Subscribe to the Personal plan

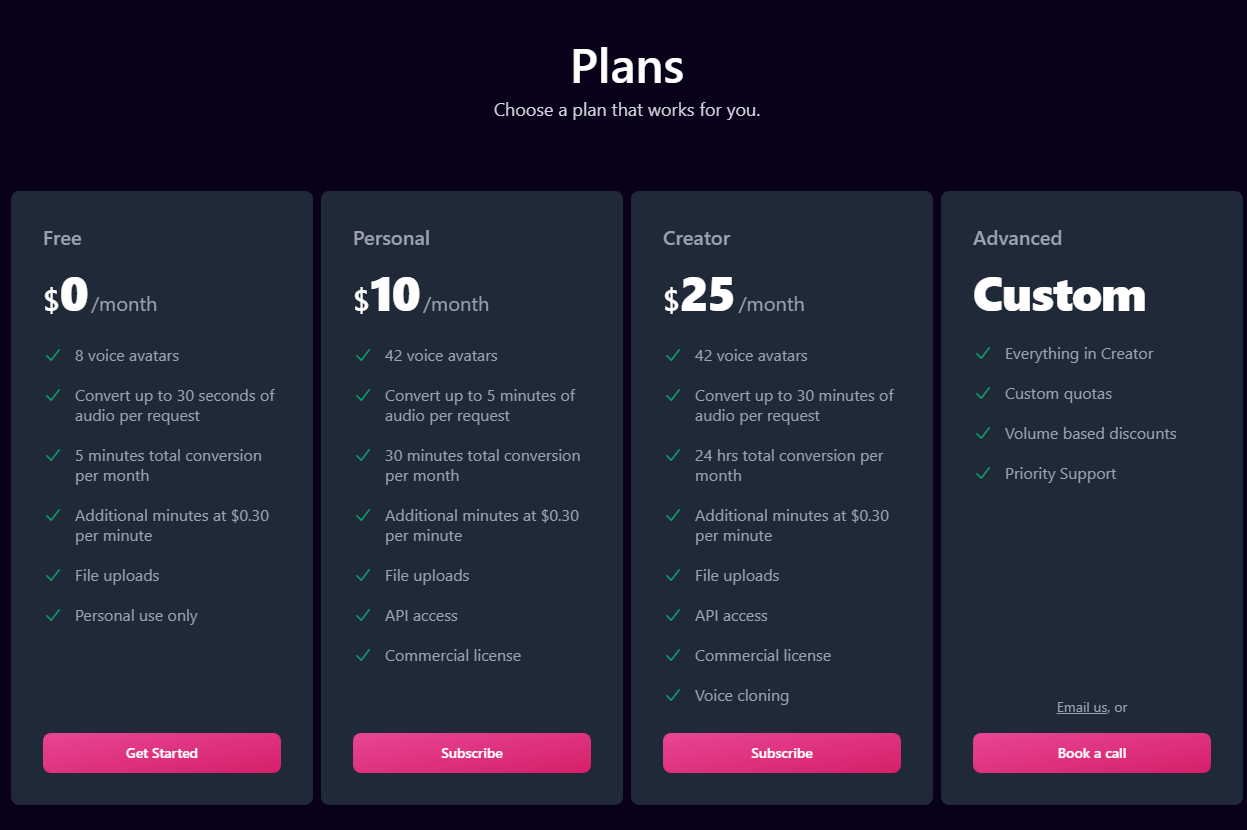click(x=472, y=753)
